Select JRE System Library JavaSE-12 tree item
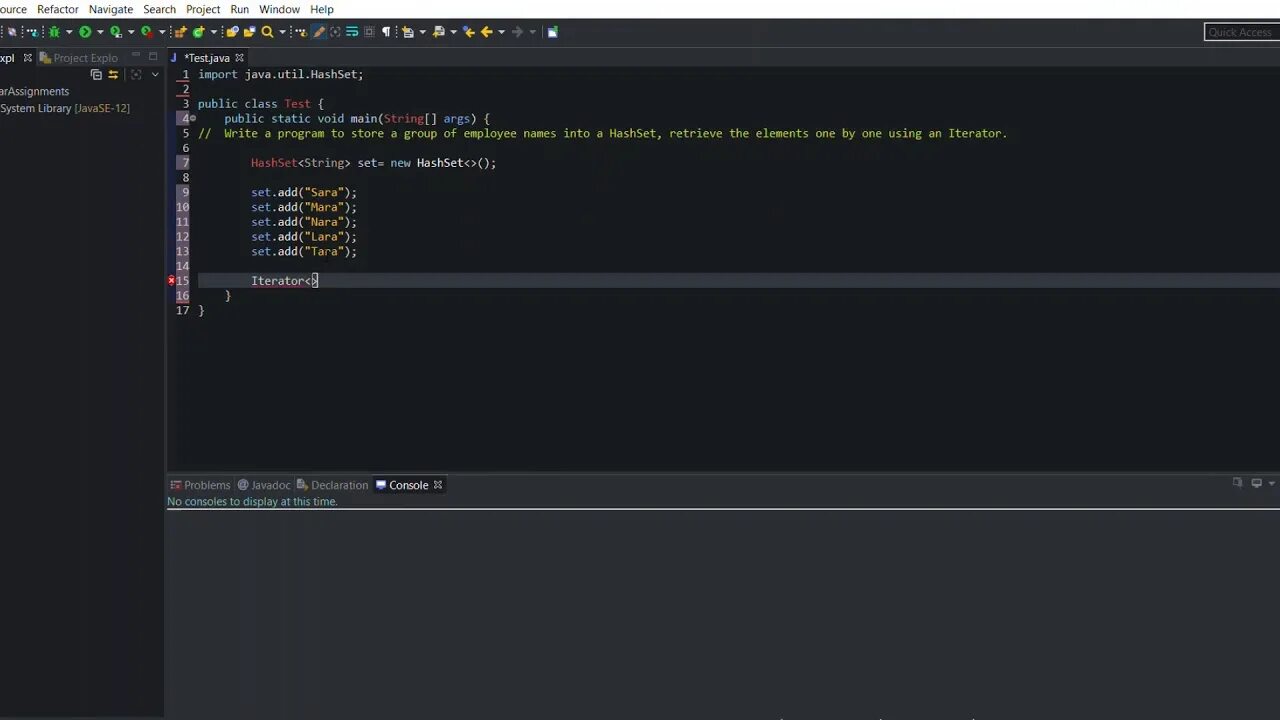The width and height of the screenshot is (1280, 720). [65, 108]
